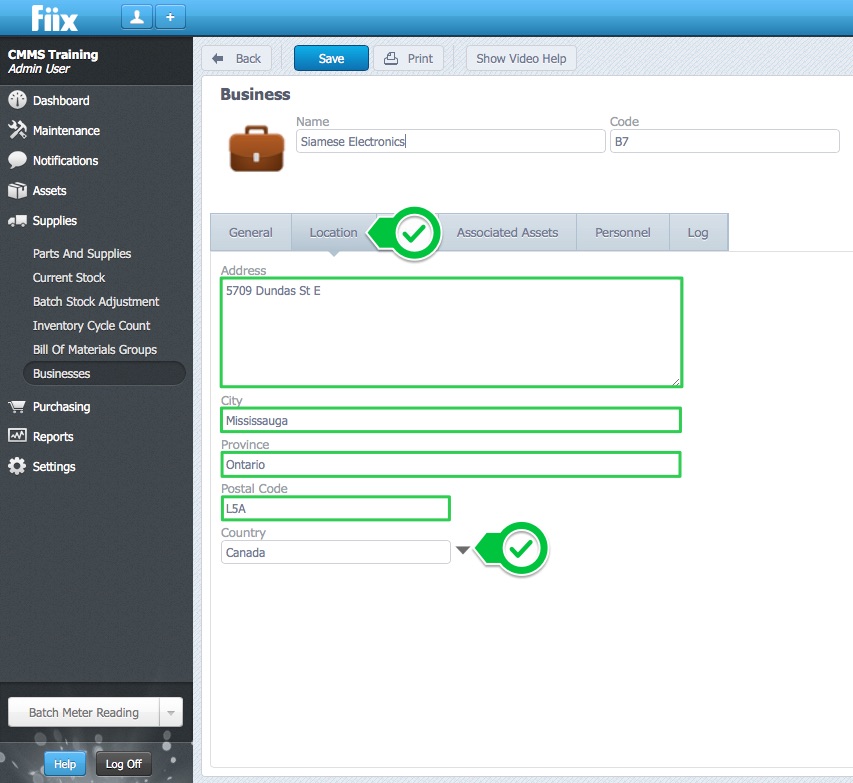Image resolution: width=853 pixels, height=783 pixels.
Task: Switch to the Location tab
Action: click(333, 232)
